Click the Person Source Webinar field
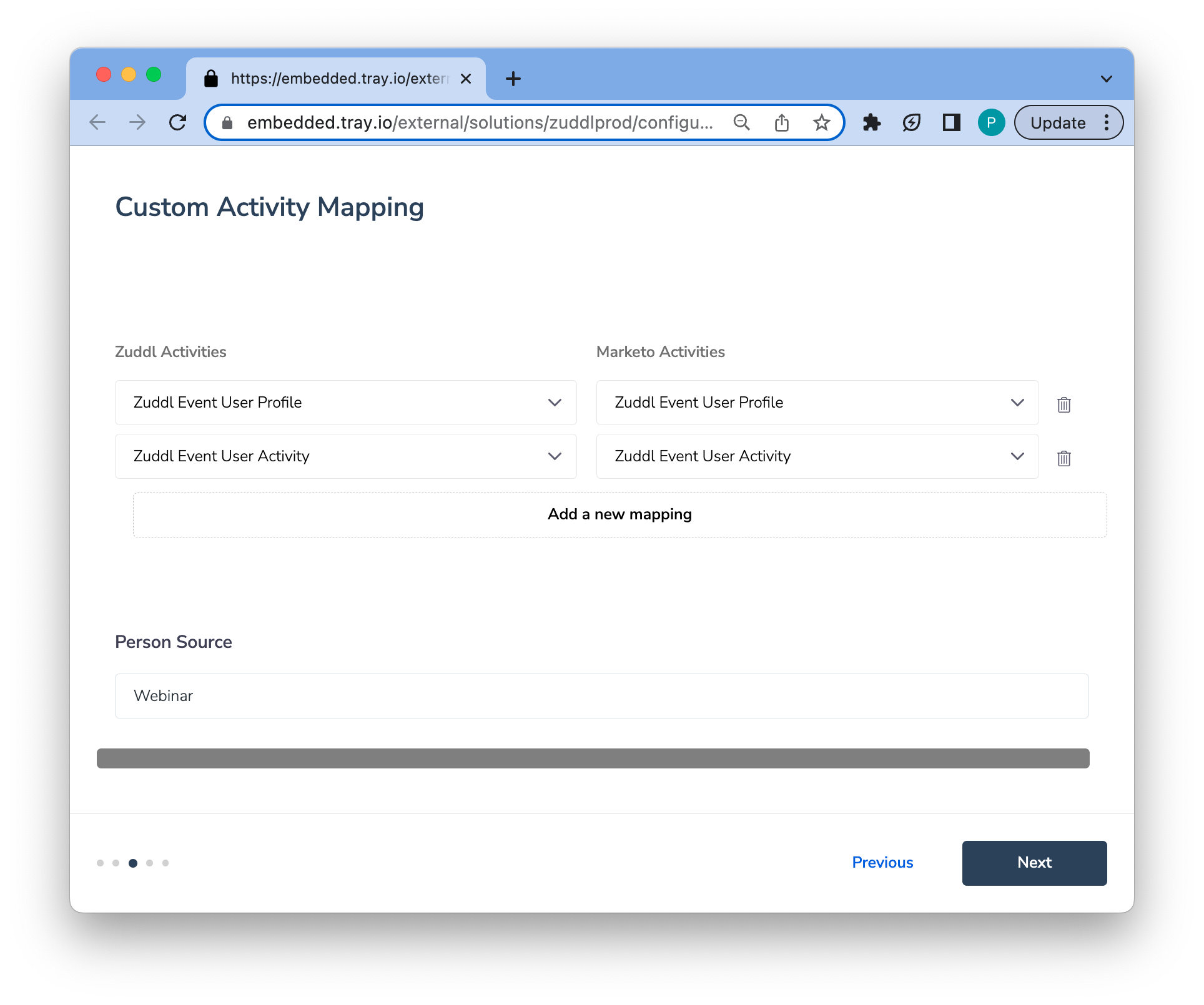 [x=601, y=696]
